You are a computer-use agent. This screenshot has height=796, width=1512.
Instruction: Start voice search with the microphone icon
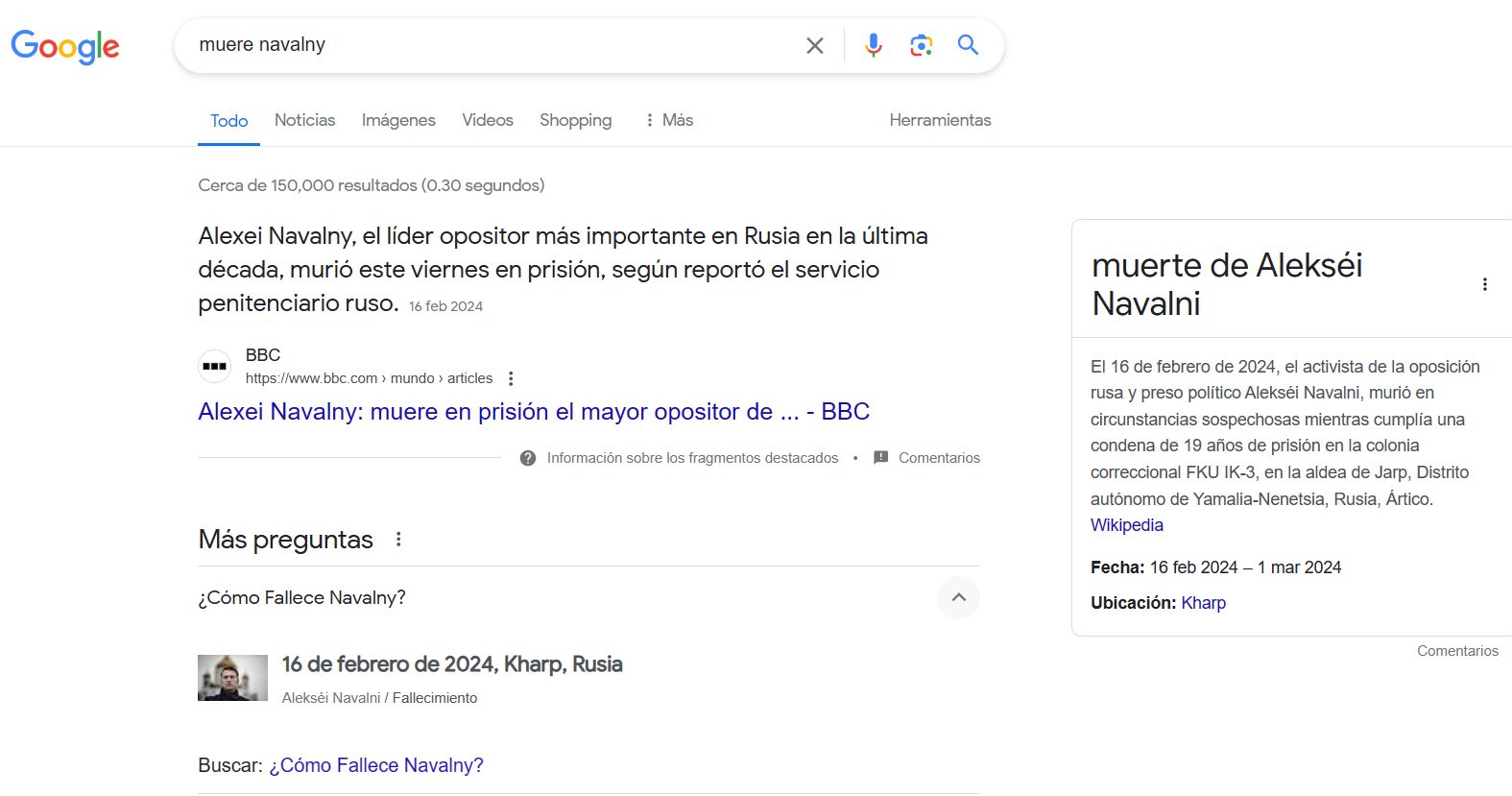(873, 45)
